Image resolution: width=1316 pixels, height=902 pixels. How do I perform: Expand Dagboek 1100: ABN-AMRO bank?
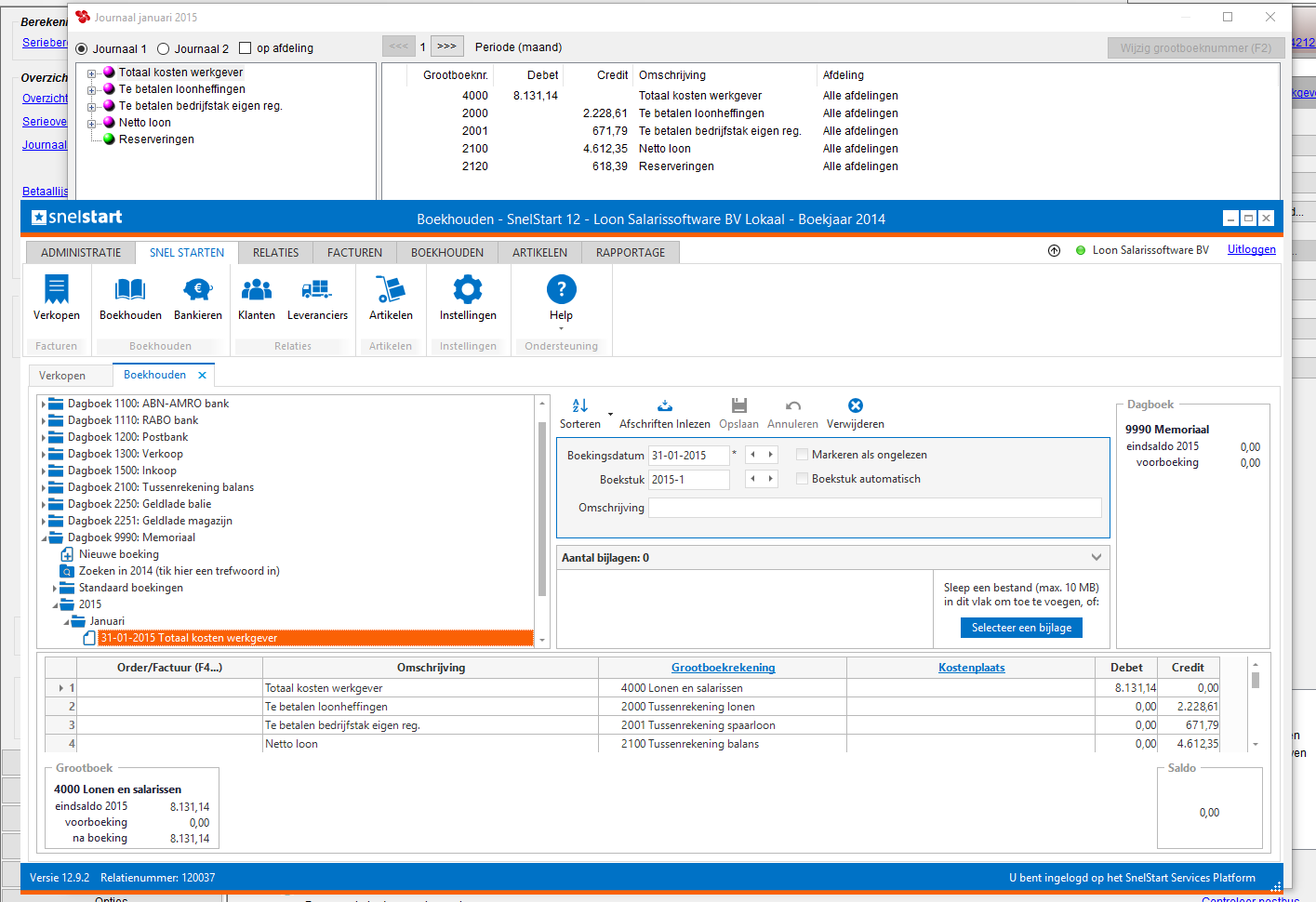coord(43,405)
